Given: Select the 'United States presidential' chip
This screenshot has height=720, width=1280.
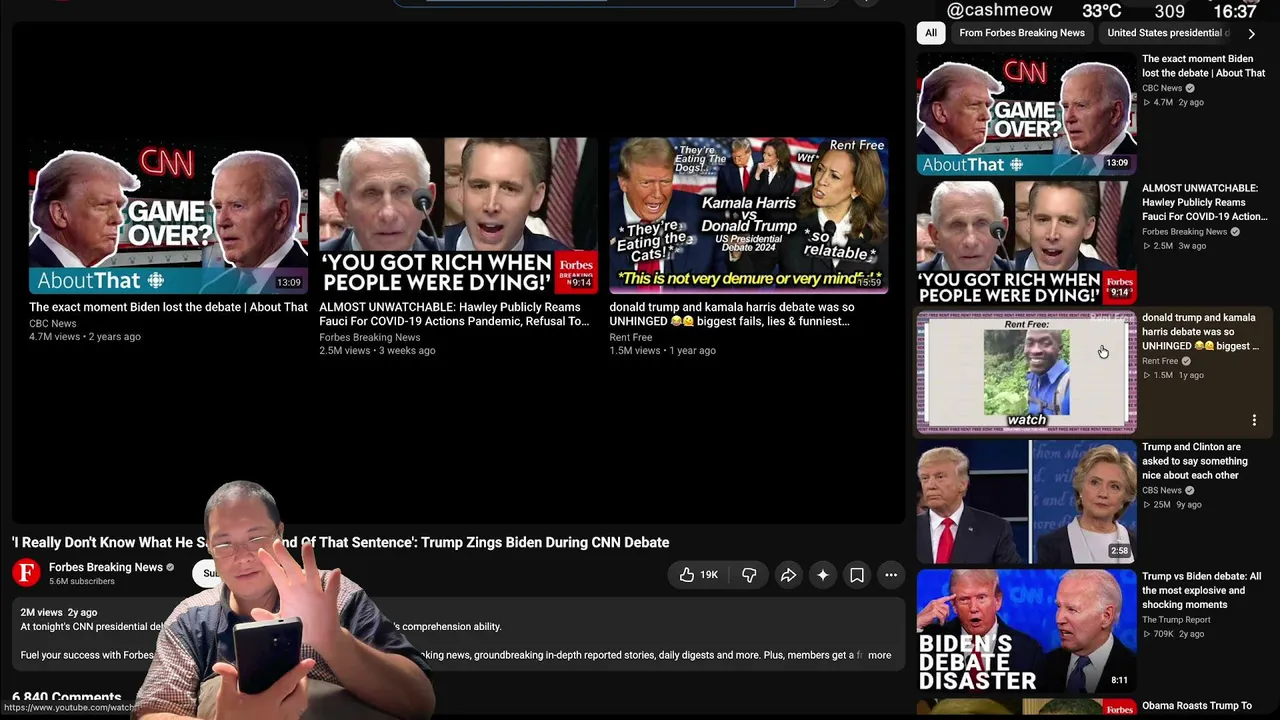Looking at the screenshot, I should pos(1168,33).
